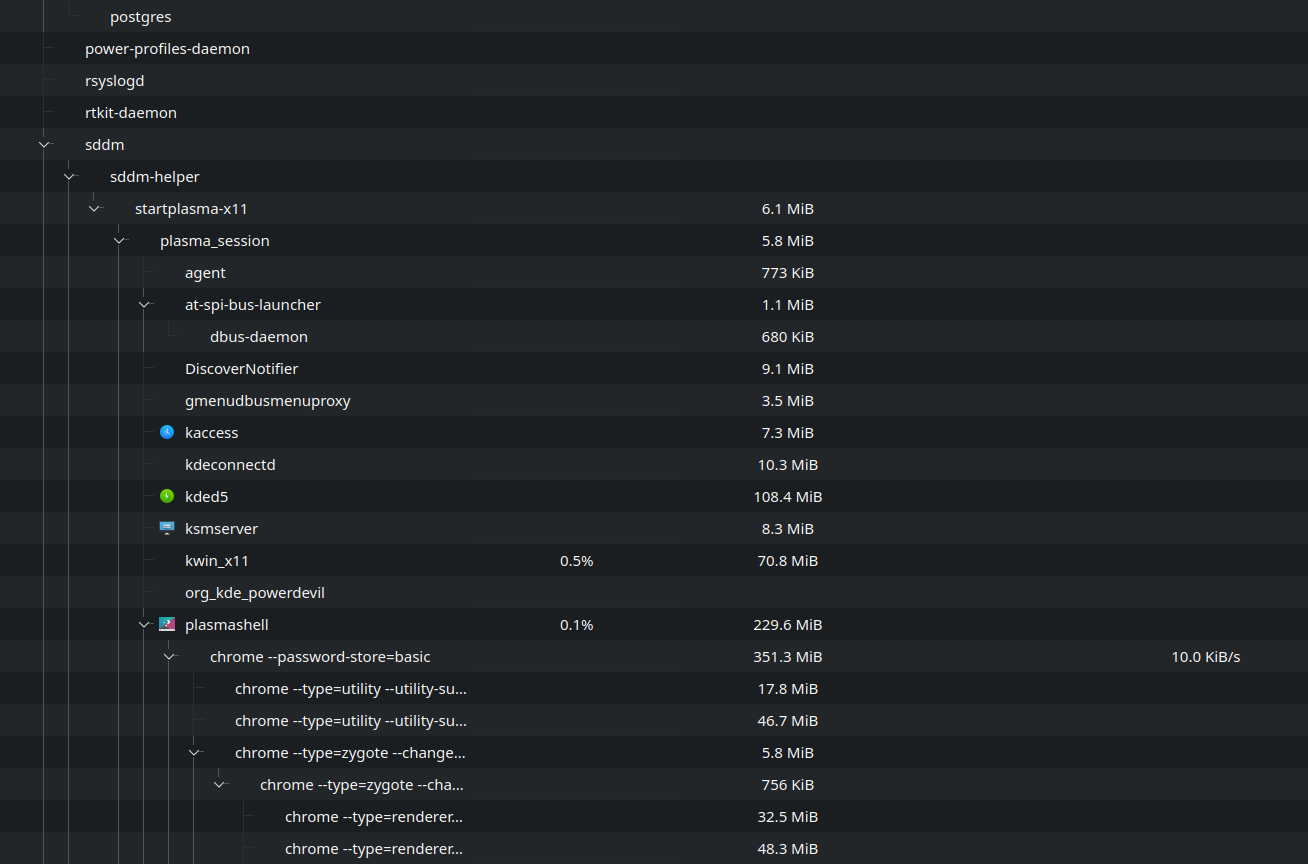Viewport: 1308px width, 864px height.
Task: Select chrome renderer process name using 32.5 MiB
Action: click(x=374, y=816)
